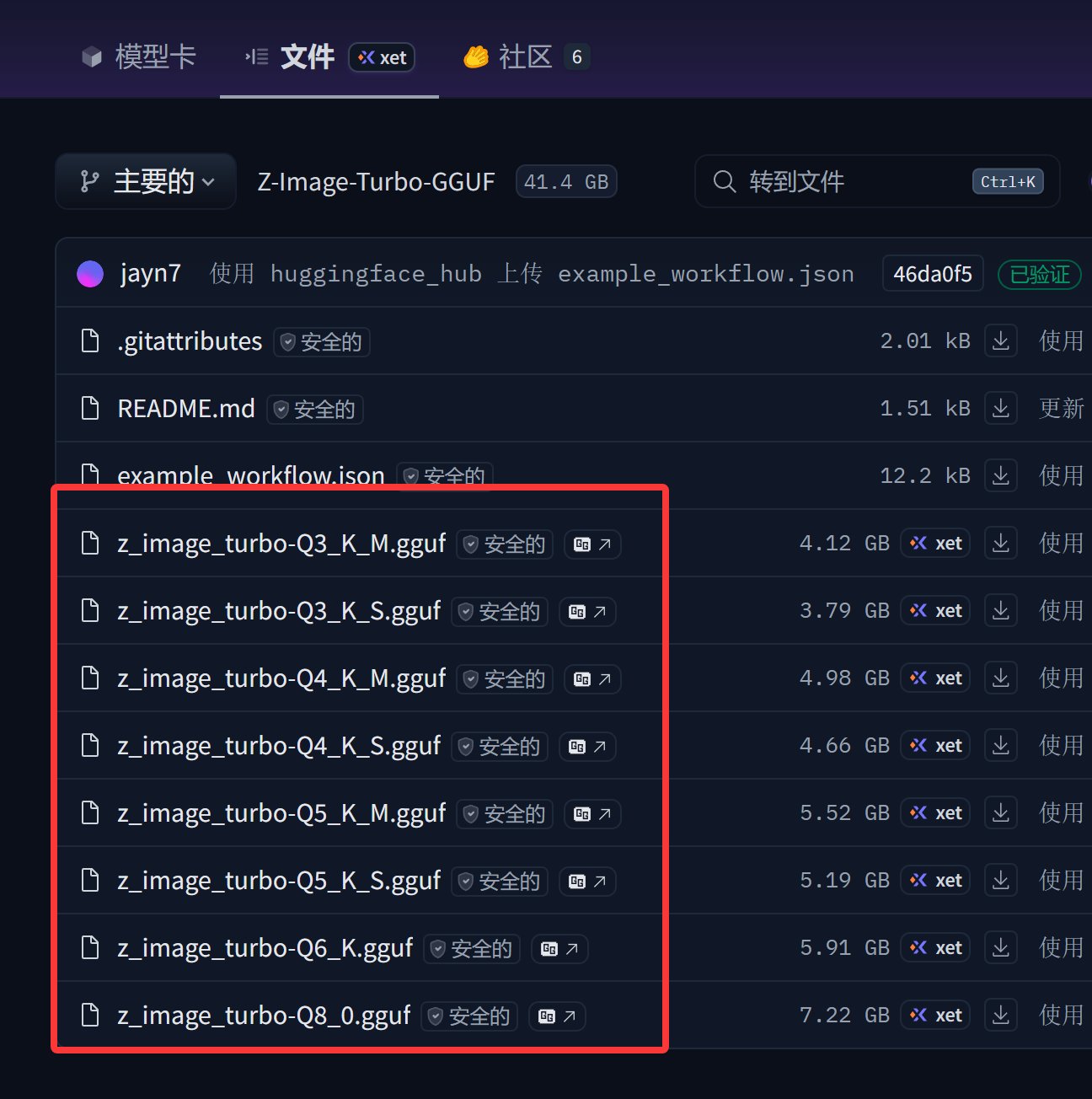This screenshot has height=1099, width=1092.
Task: Click the 已验证 verified badge
Action: tap(1039, 275)
